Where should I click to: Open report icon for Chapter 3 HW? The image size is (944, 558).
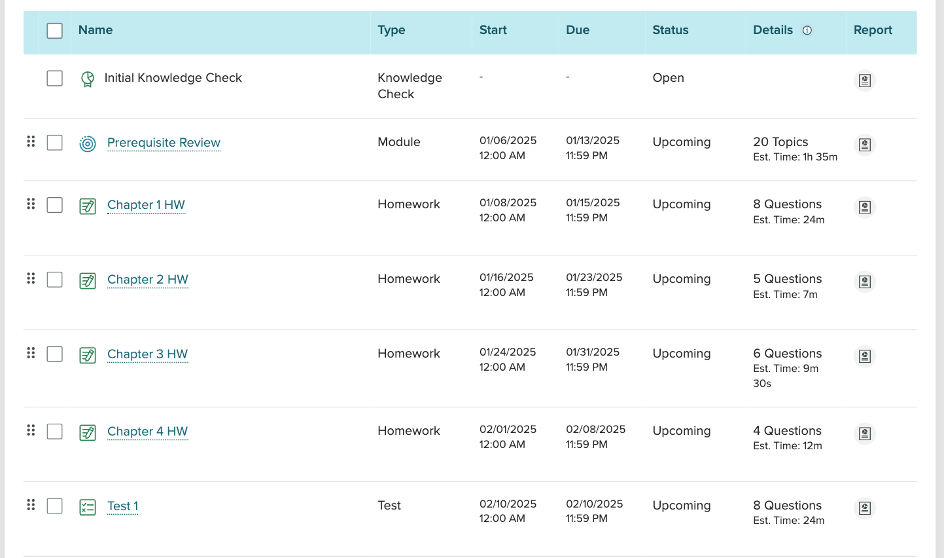click(865, 356)
